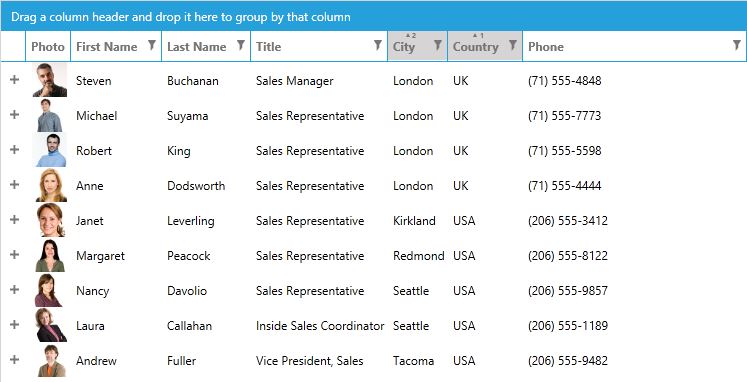Viewport: 747px width, 382px height.
Task: Open filter icon on Phone column
Action: tap(737, 45)
